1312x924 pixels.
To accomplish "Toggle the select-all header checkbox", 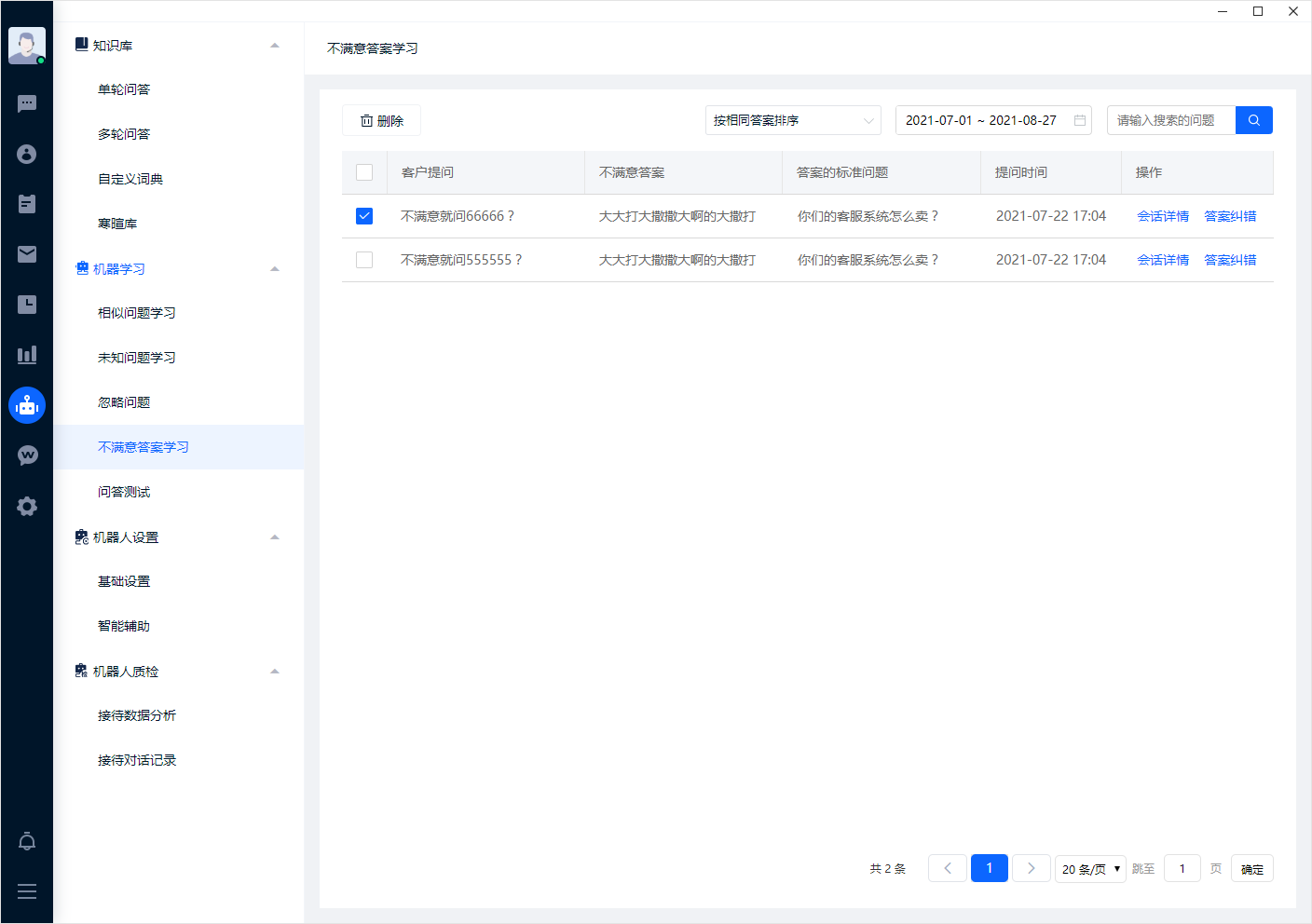I will (364, 172).
